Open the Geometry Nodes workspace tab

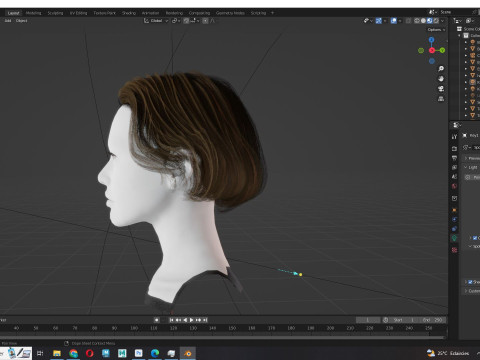230,13
